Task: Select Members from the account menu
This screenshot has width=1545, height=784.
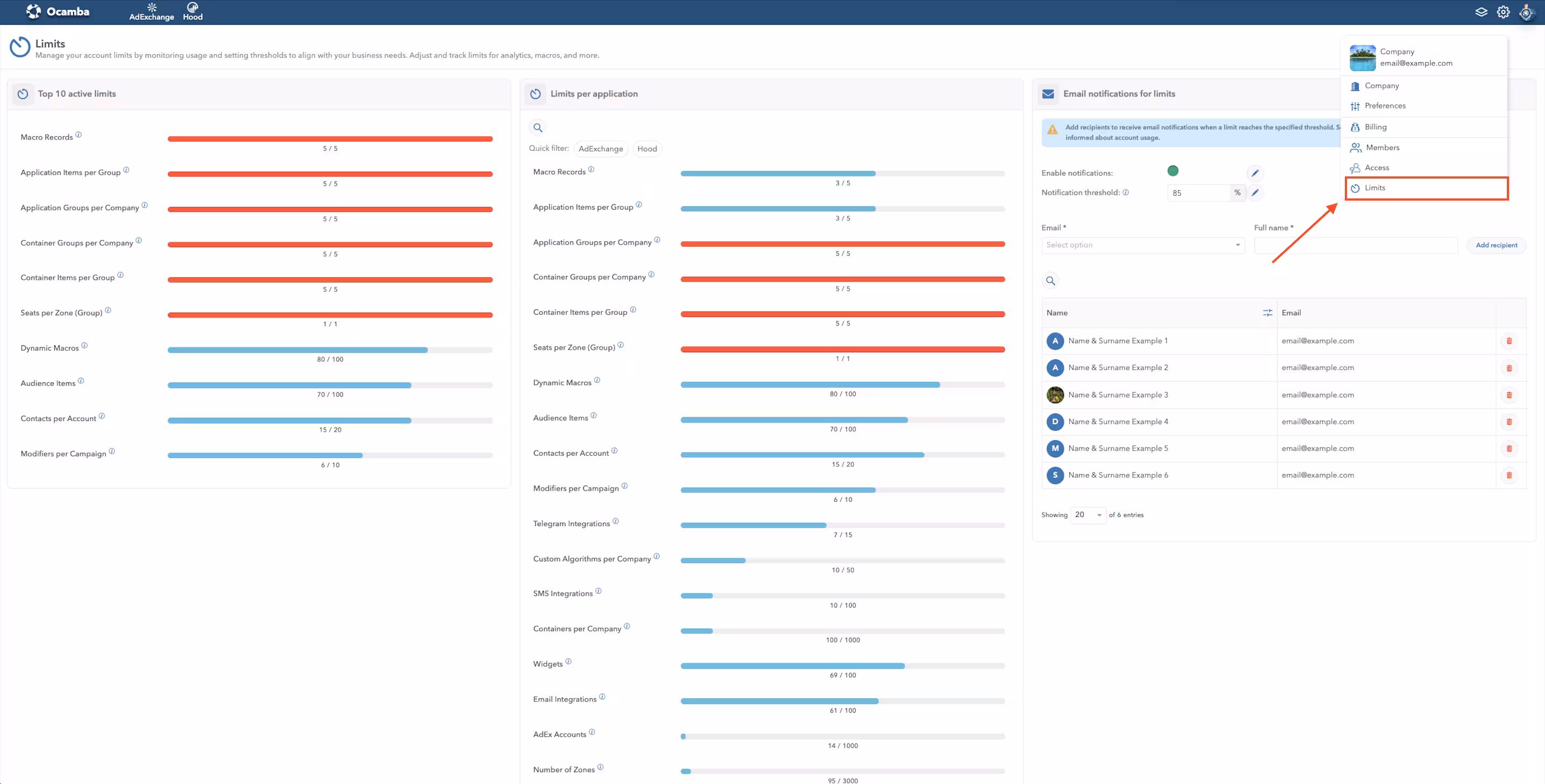Action: (x=1382, y=147)
